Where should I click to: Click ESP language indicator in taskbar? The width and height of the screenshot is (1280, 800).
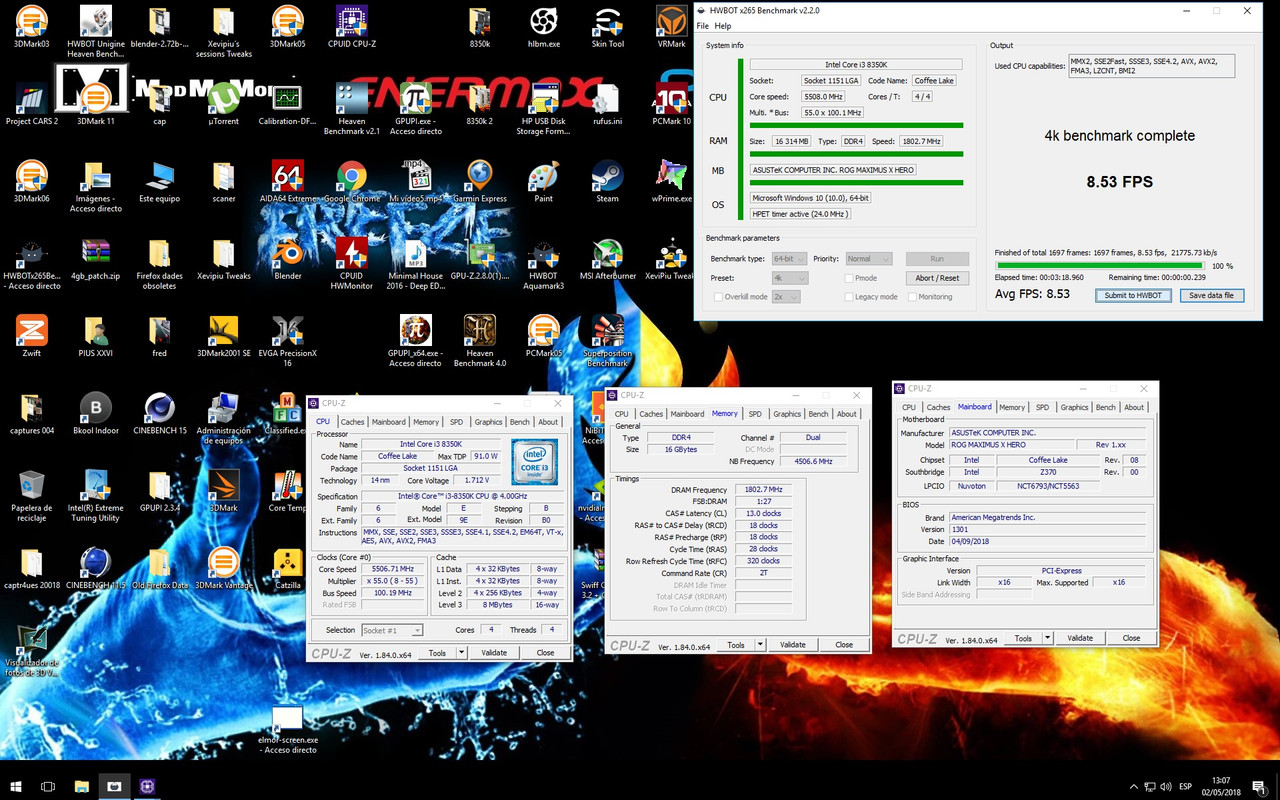pyautogui.click(x=1186, y=787)
